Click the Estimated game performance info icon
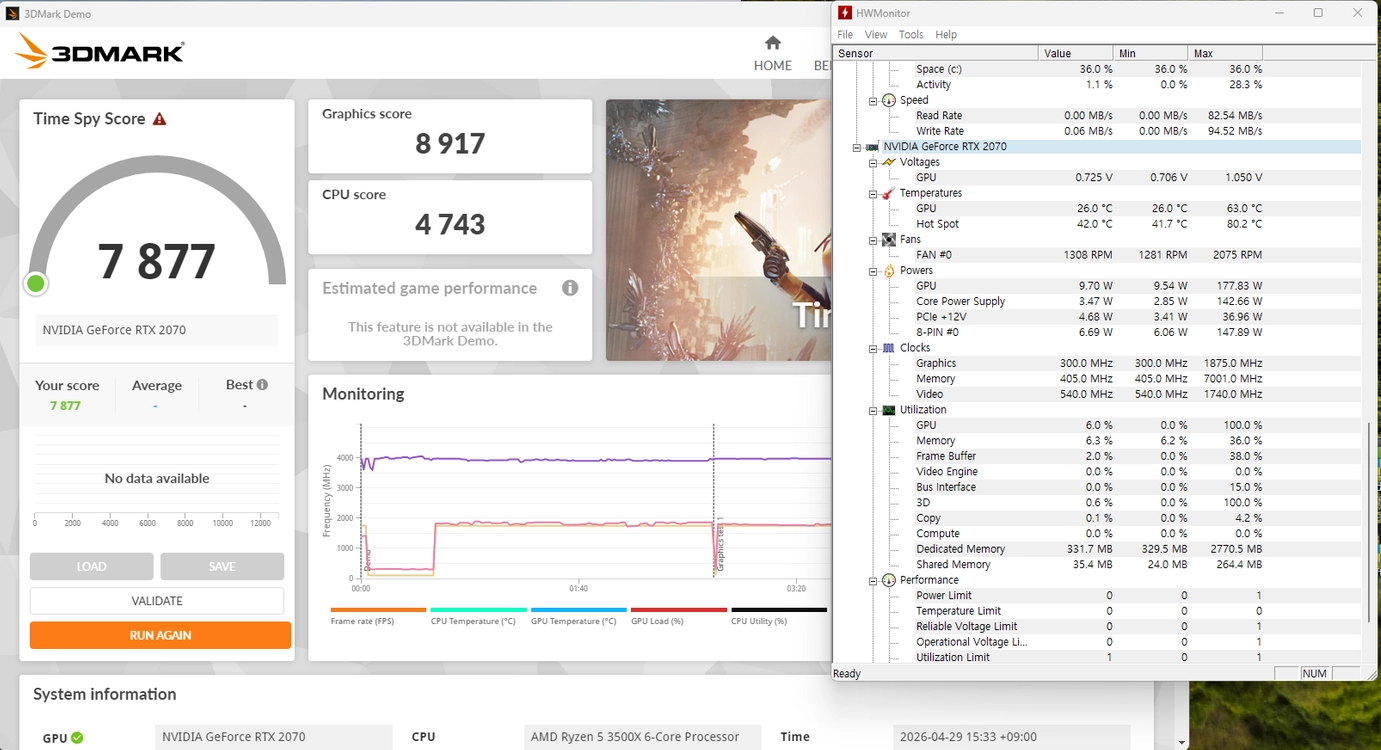This screenshot has height=750, width=1381. click(570, 288)
